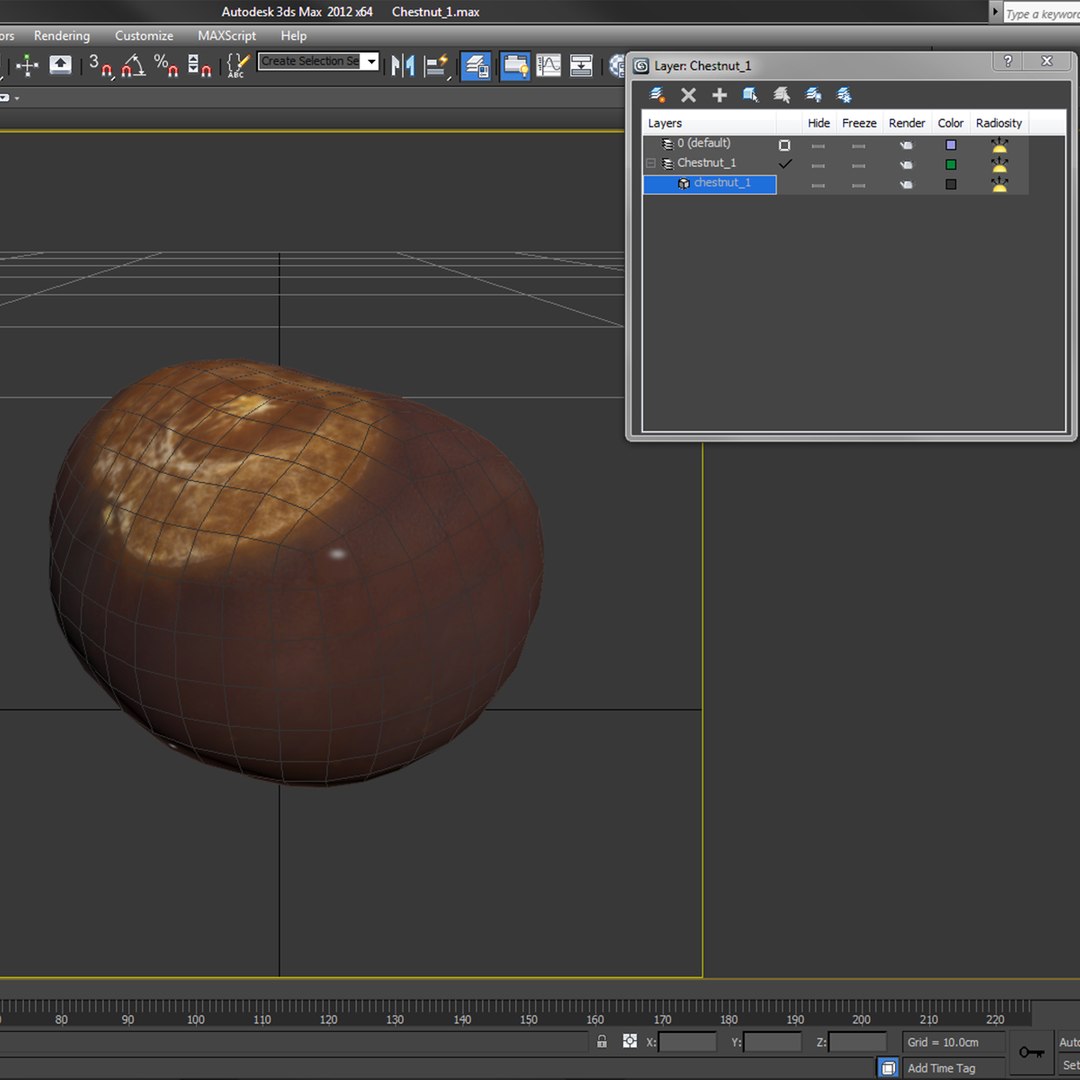Toggle Absolute/Offset transform type-in mode
Image resolution: width=1080 pixels, height=1080 pixels.
point(630,1041)
